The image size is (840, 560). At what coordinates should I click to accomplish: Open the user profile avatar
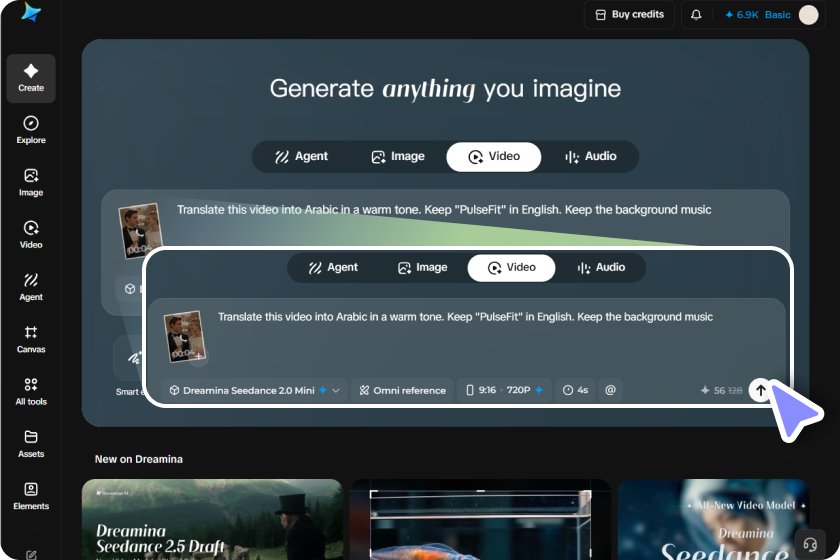pyautogui.click(x=808, y=15)
